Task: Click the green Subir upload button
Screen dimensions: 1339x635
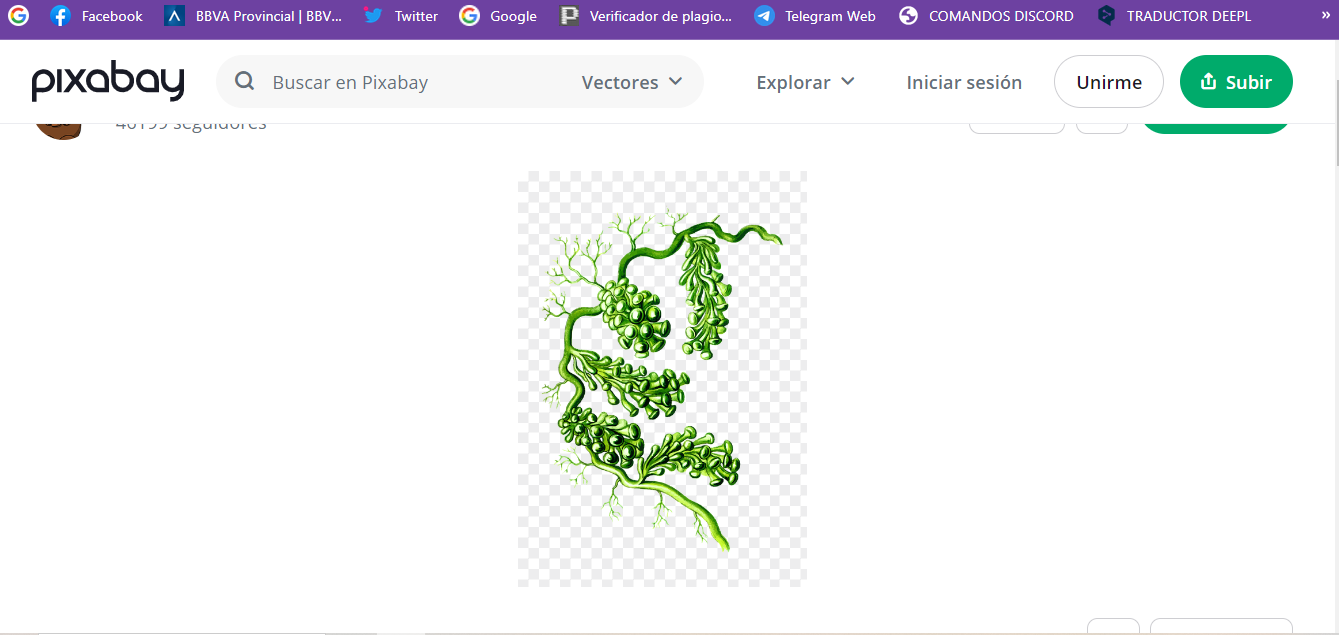Action: (1236, 82)
